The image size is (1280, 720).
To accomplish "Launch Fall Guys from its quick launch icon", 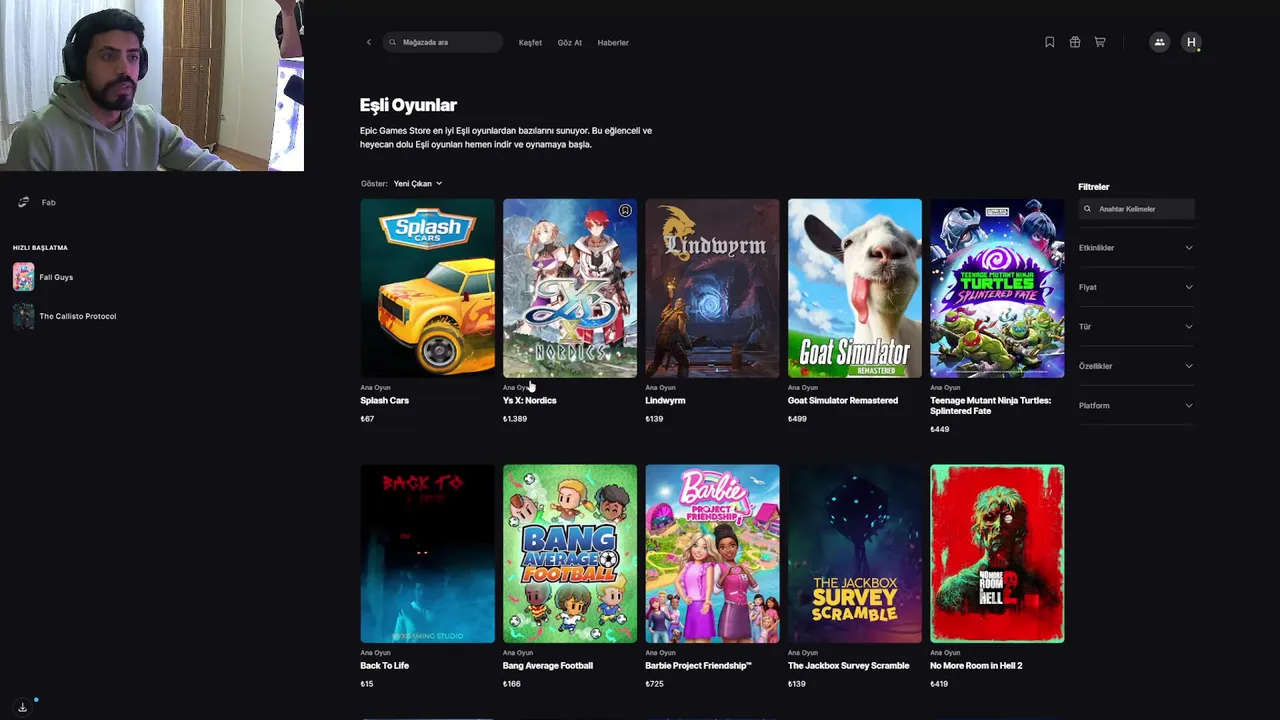I will tap(23, 277).
